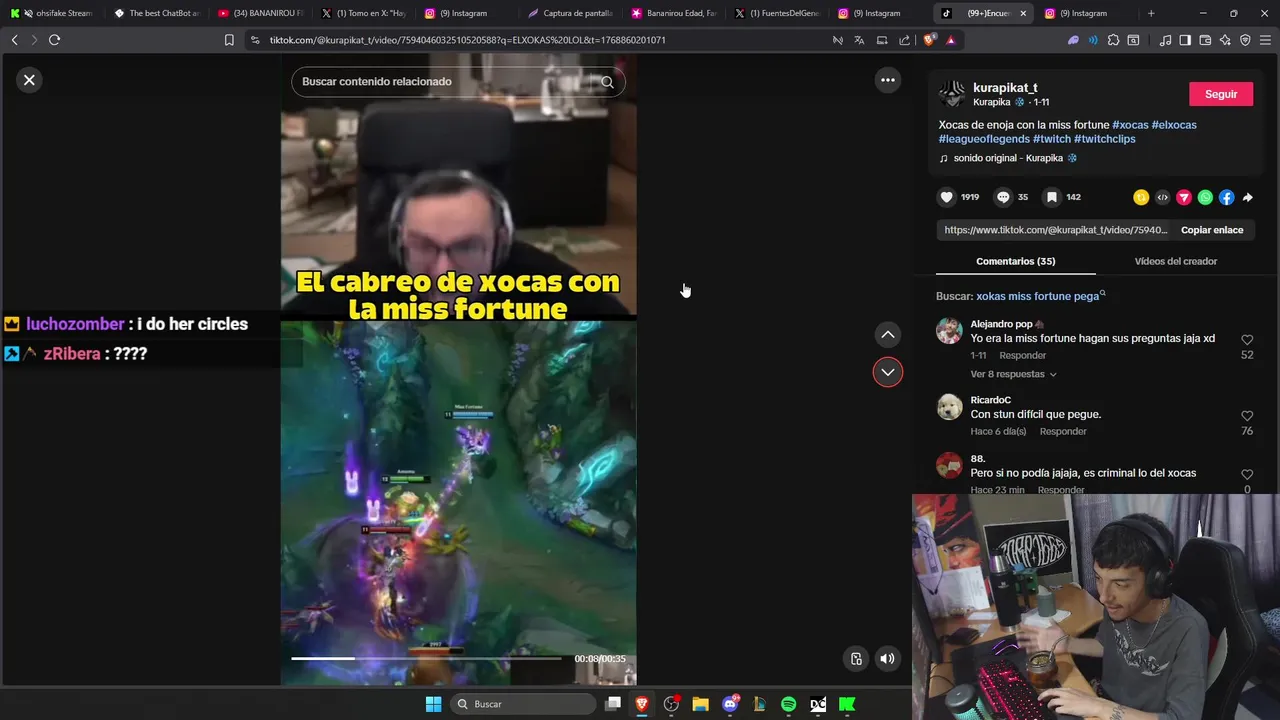
Task: Share the video to WhatsApp
Action: coord(1205,197)
